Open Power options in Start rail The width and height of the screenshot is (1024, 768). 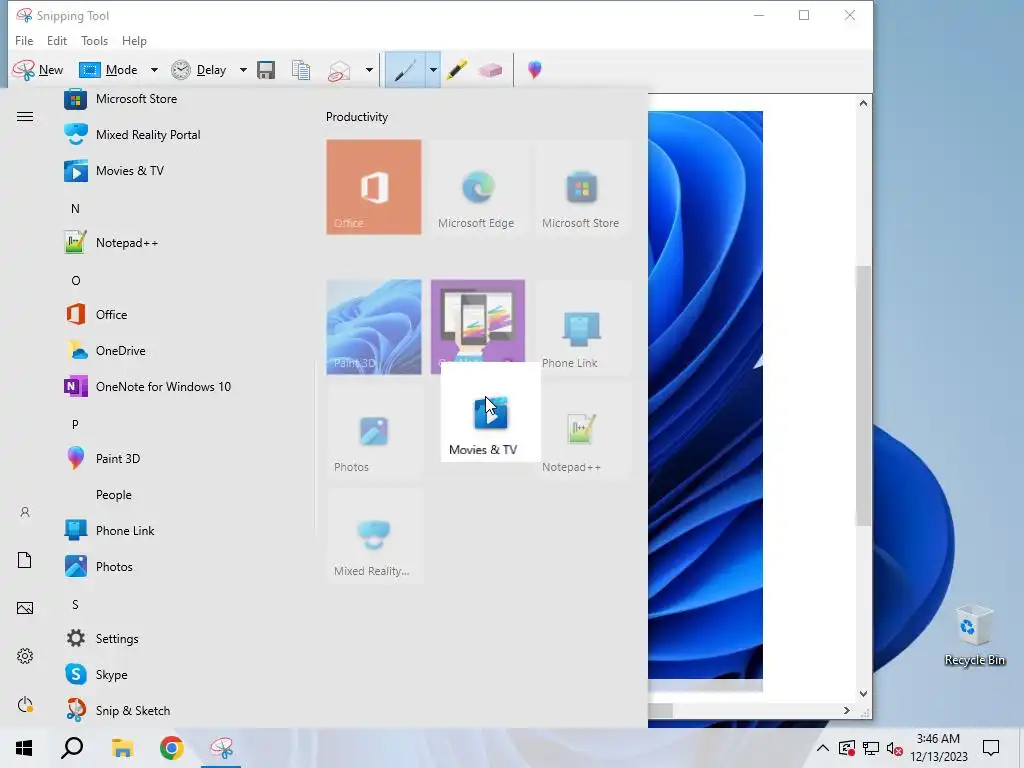pyautogui.click(x=25, y=705)
